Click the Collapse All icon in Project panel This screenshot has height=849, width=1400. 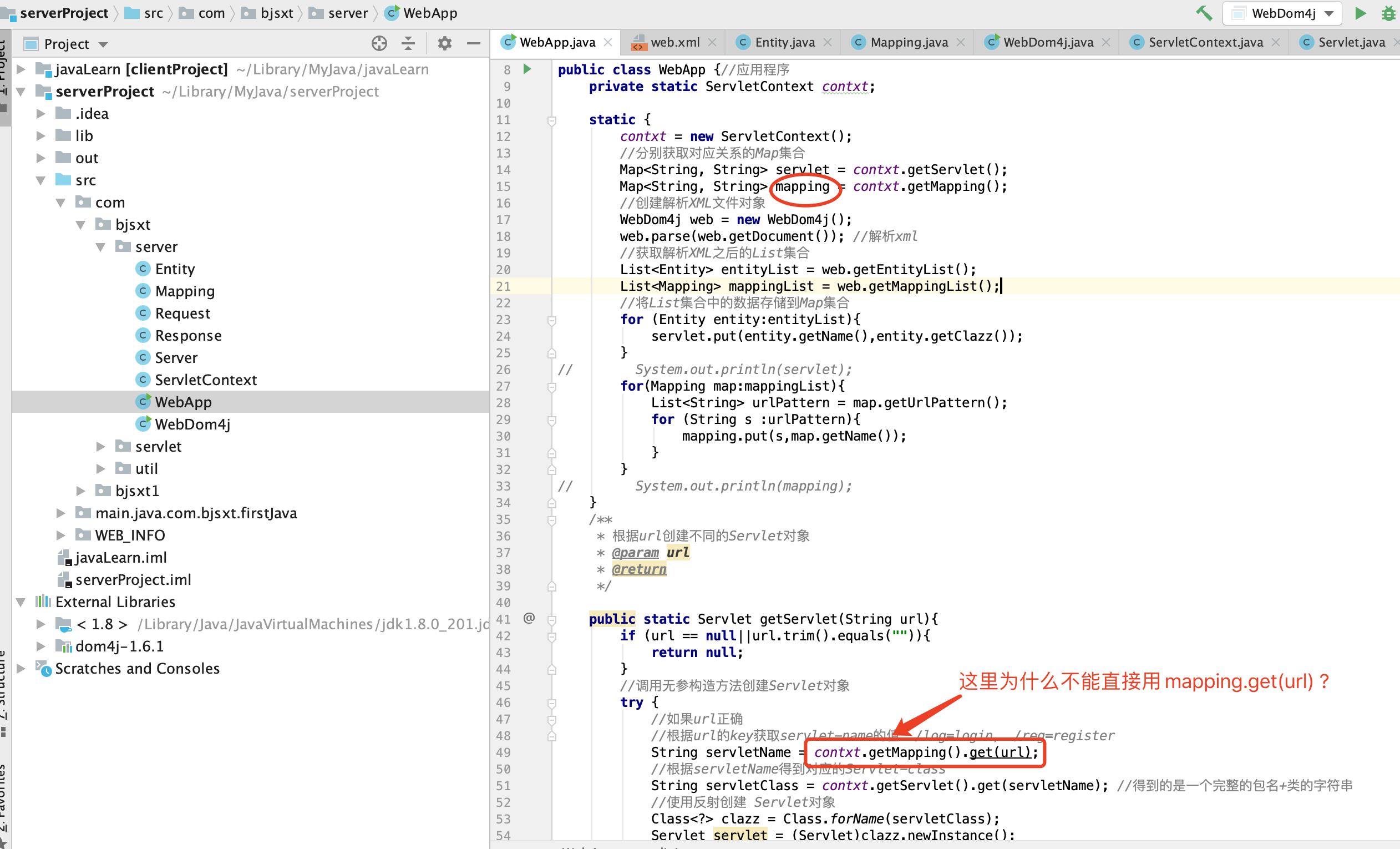tap(408, 43)
